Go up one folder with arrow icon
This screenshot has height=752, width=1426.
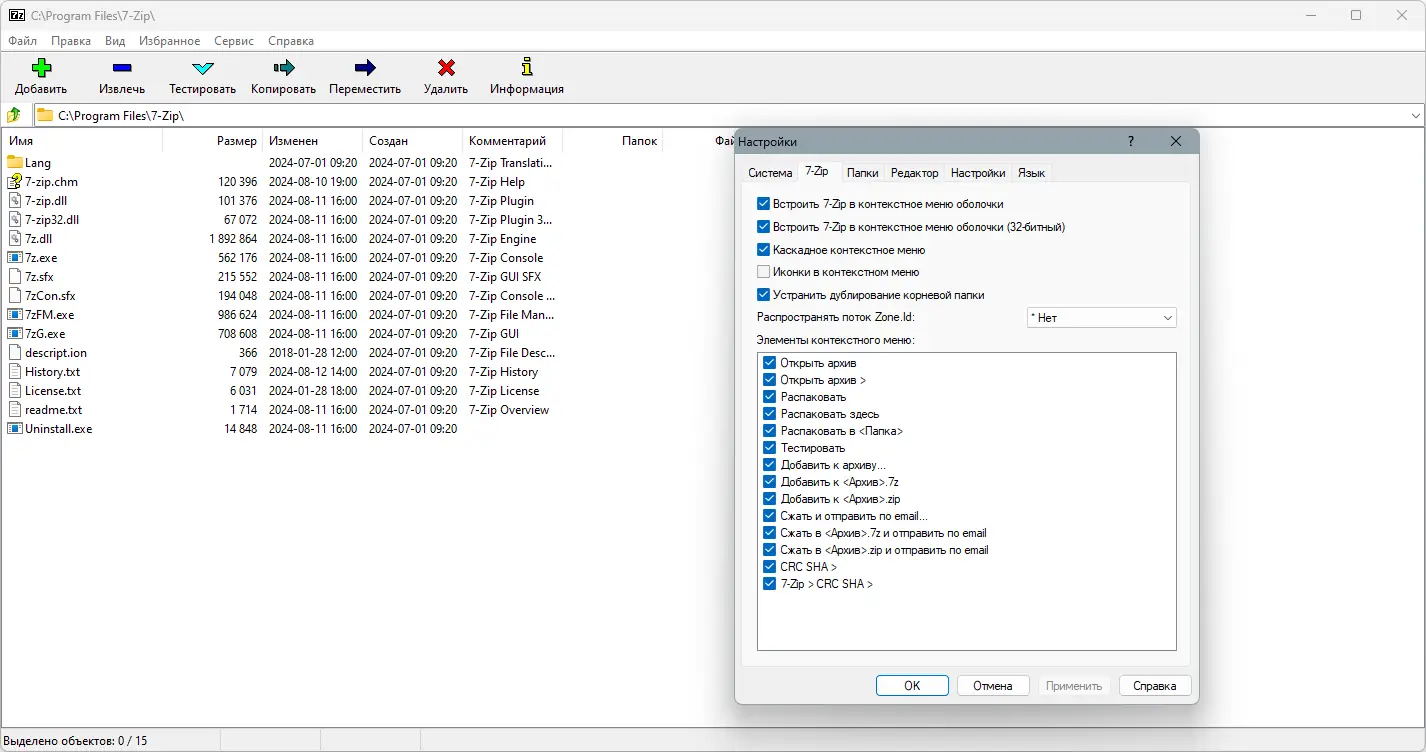pyautogui.click(x=14, y=115)
